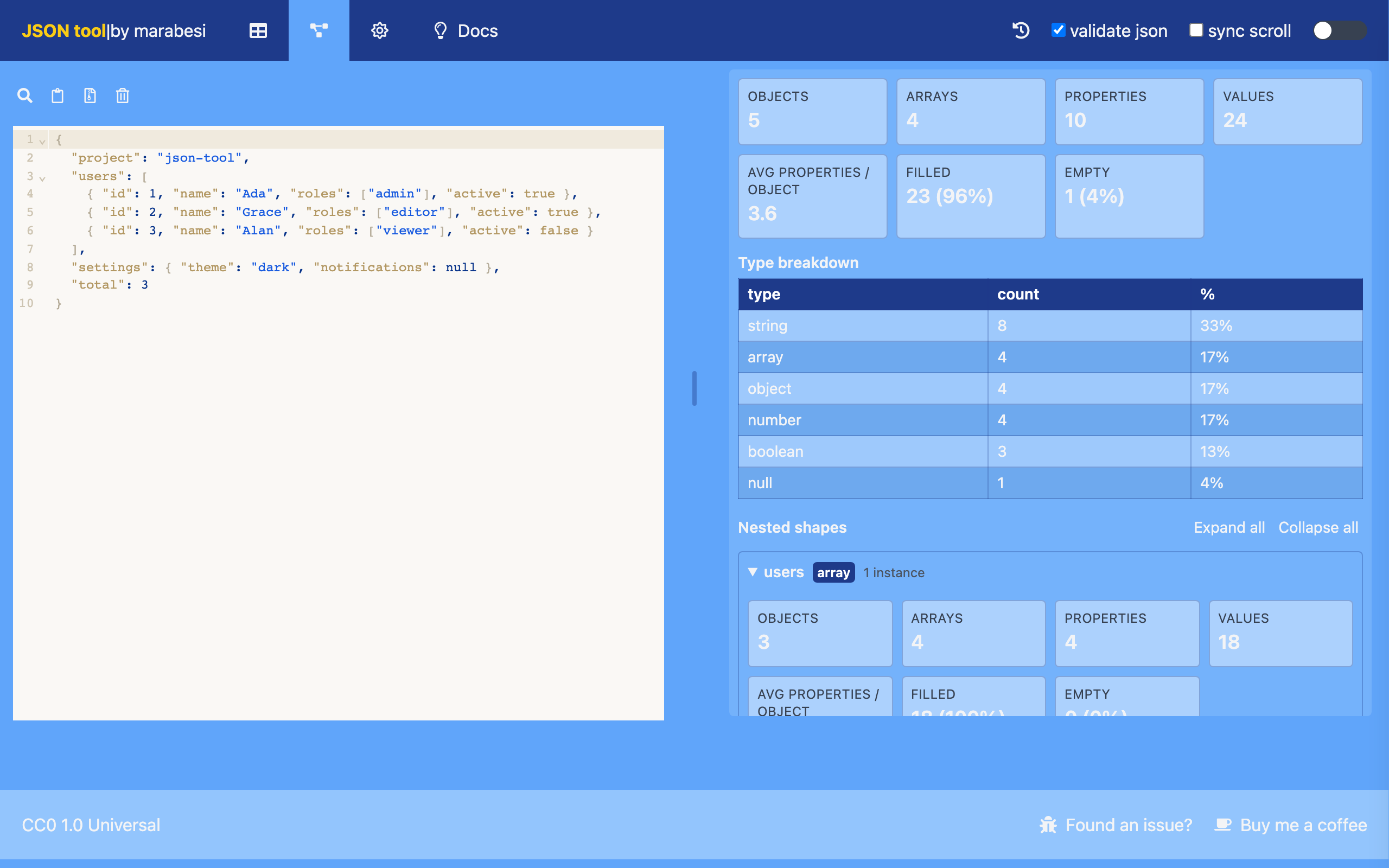Viewport: 1389px width, 868px height.
Task: Open the history clock icon
Action: [x=1021, y=30]
